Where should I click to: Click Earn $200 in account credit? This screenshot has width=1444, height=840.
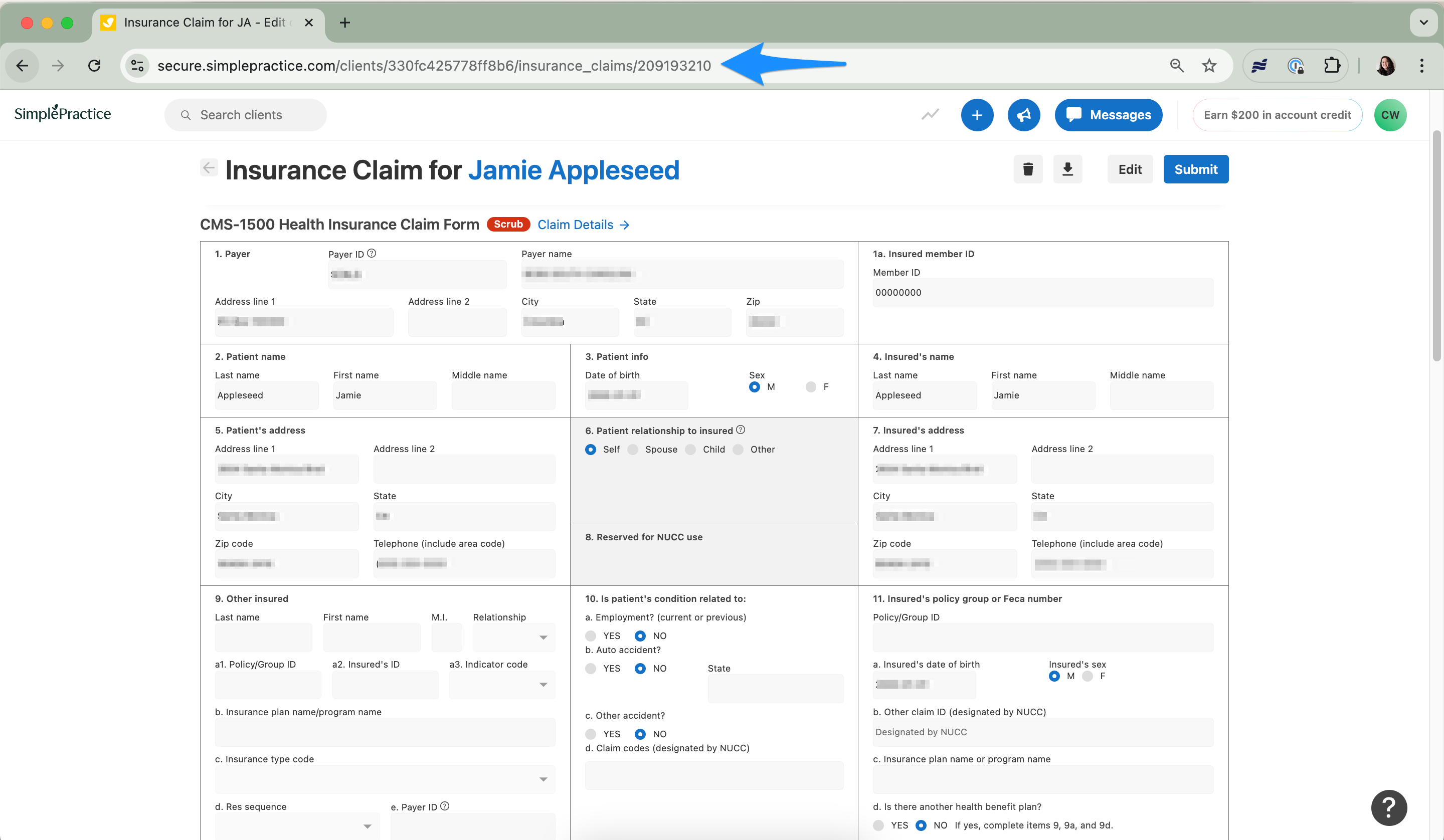[x=1277, y=115]
